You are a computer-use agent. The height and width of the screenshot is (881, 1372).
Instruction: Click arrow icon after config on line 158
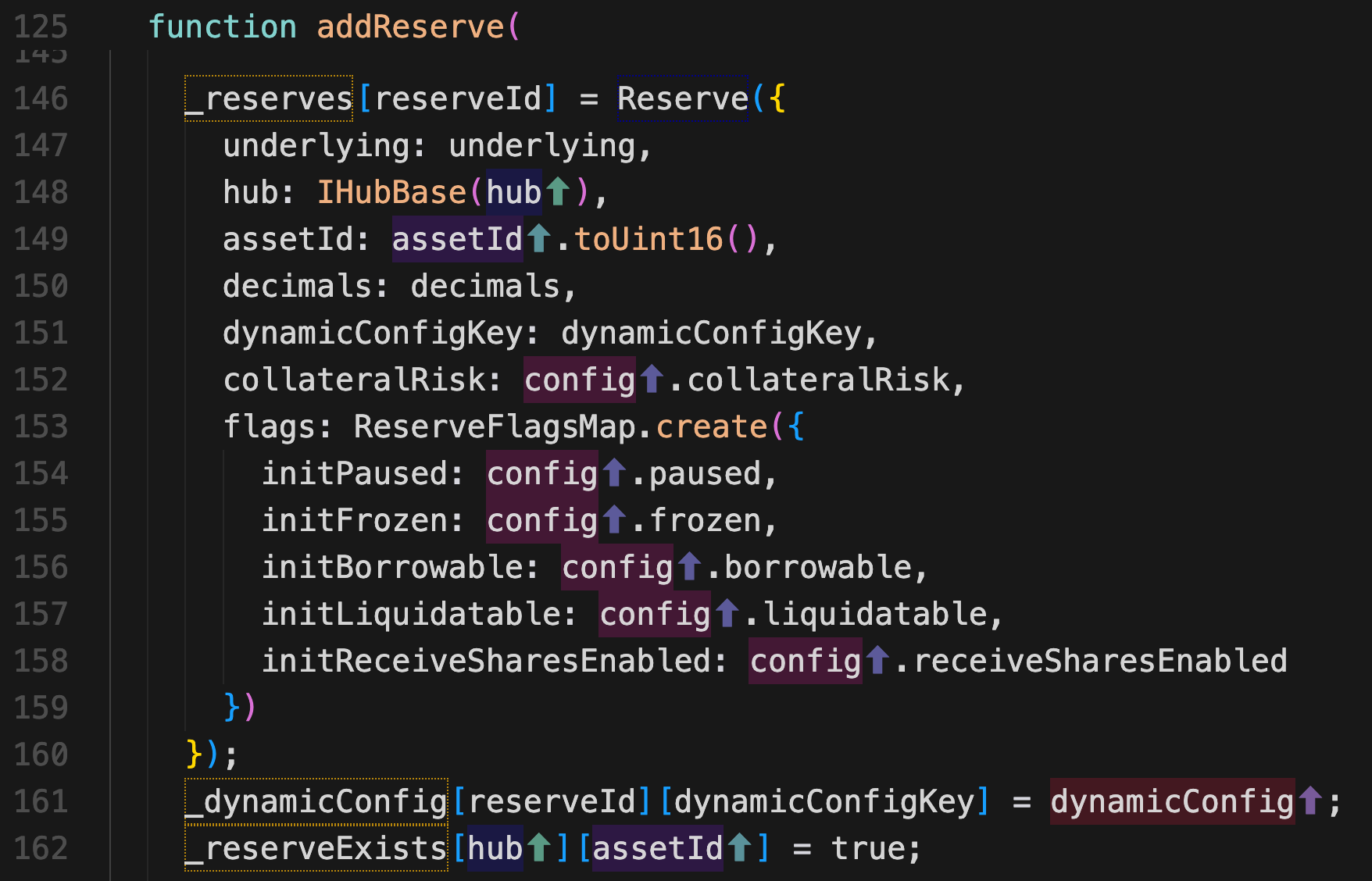(877, 661)
